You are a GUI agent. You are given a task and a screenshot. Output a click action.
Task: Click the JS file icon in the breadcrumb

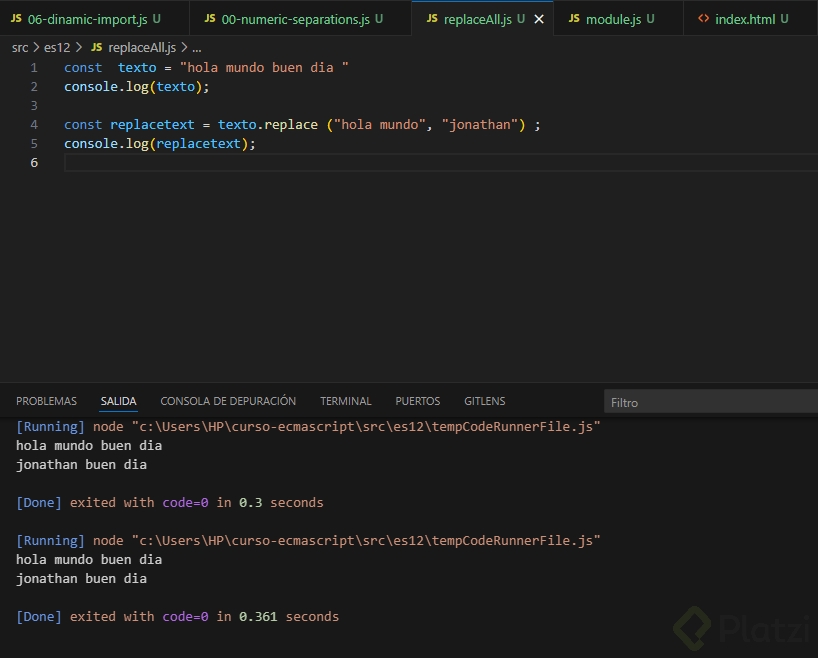(96, 47)
